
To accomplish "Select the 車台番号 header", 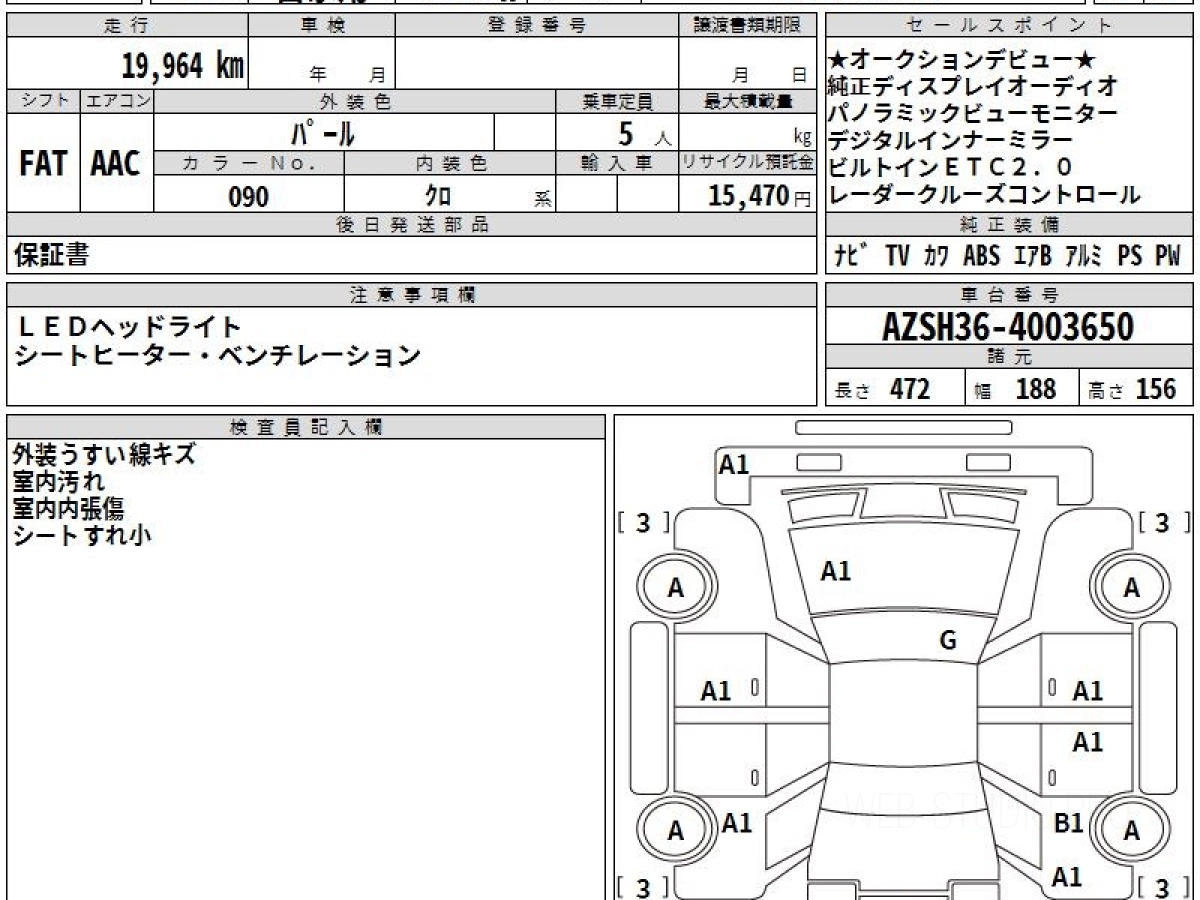I will tap(1010, 295).
